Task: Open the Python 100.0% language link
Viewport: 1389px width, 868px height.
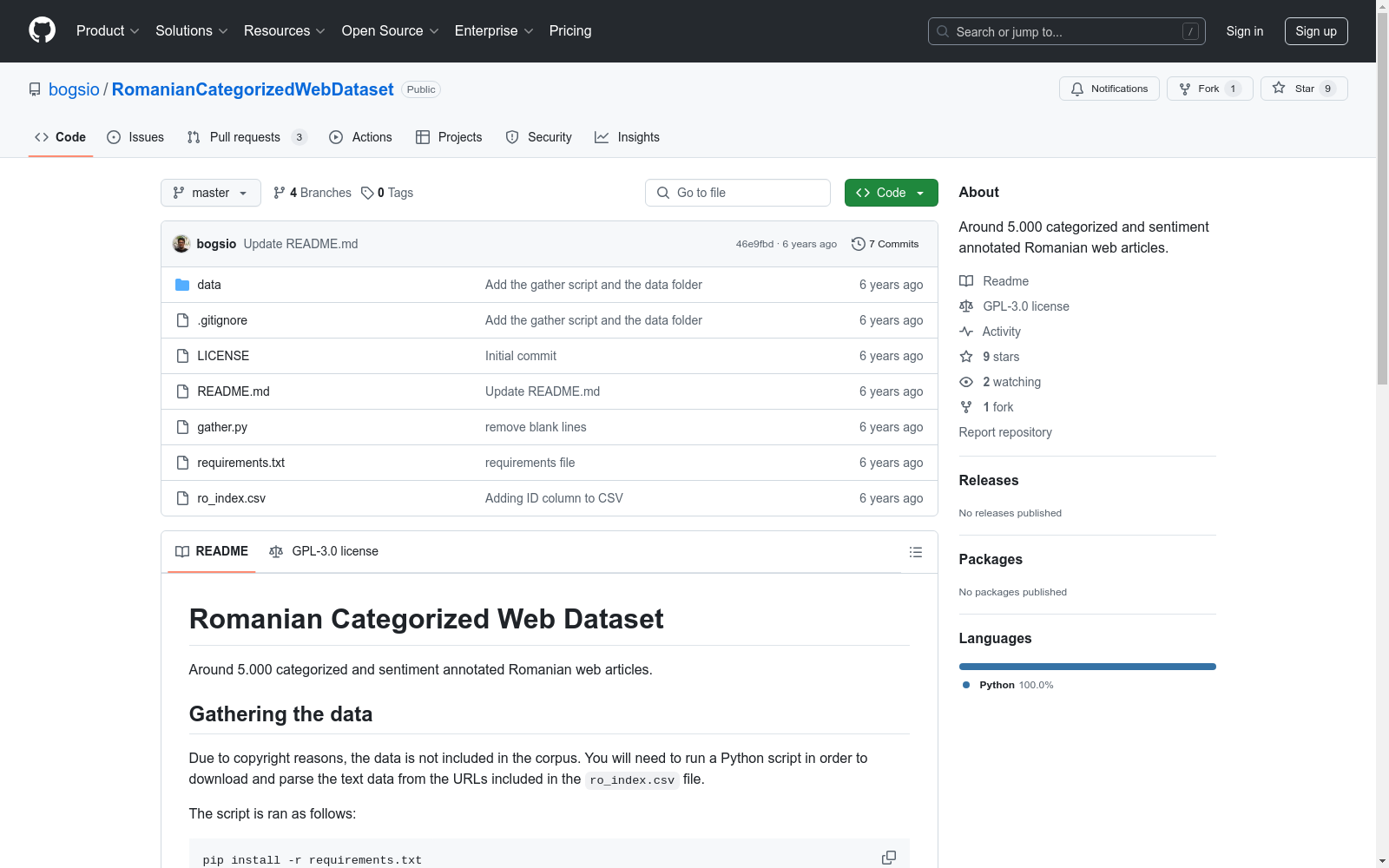Action: 1008,685
